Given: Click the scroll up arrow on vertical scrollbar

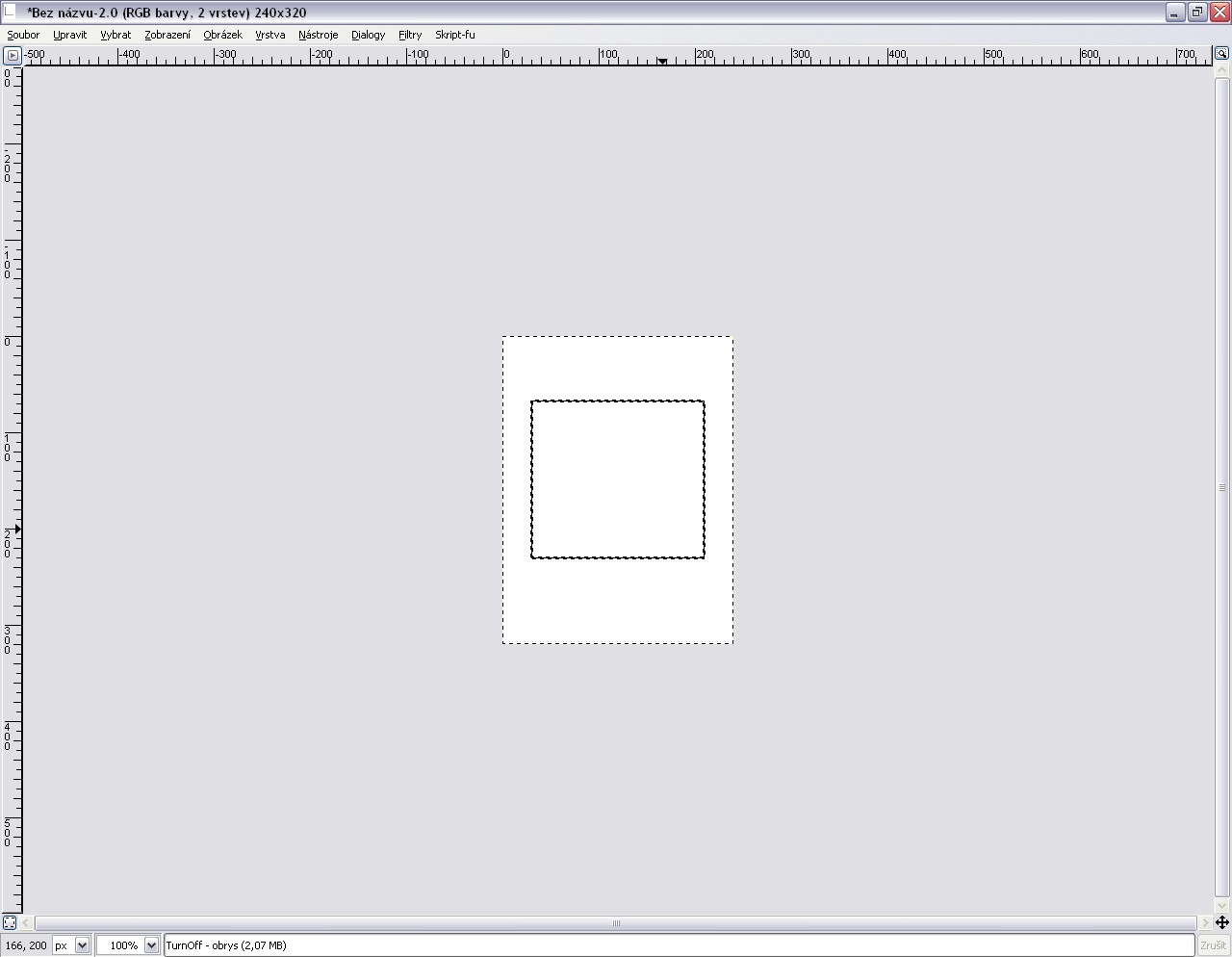Looking at the screenshot, I should point(1221,70).
